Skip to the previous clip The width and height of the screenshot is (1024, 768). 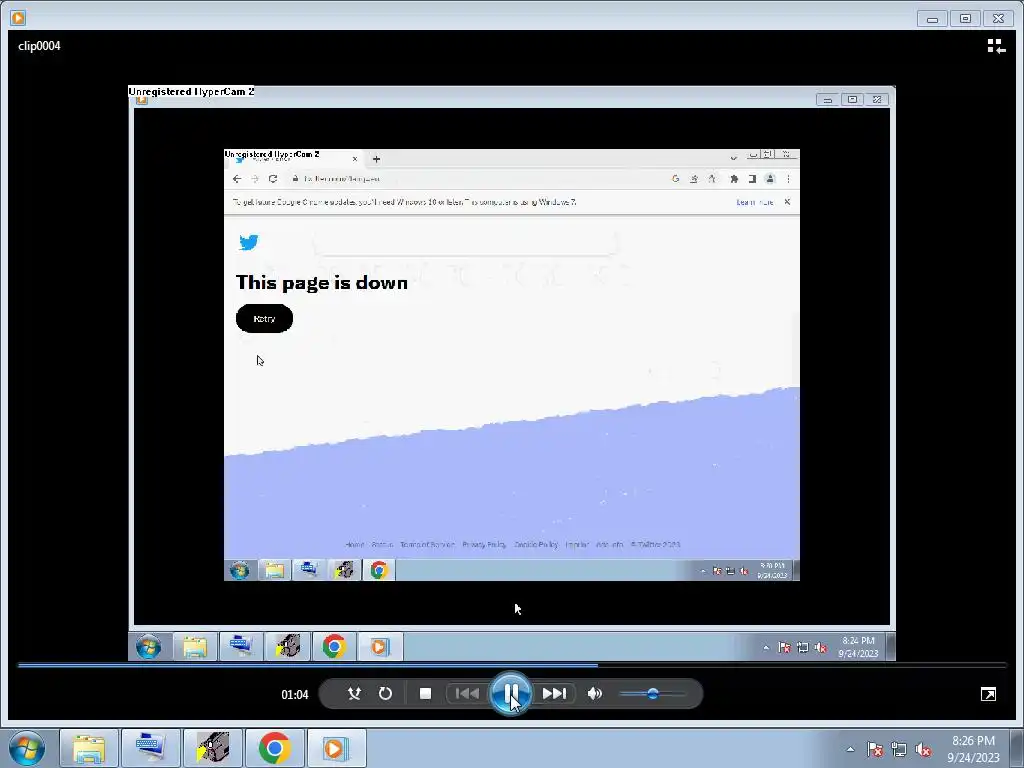click(467, 694)
